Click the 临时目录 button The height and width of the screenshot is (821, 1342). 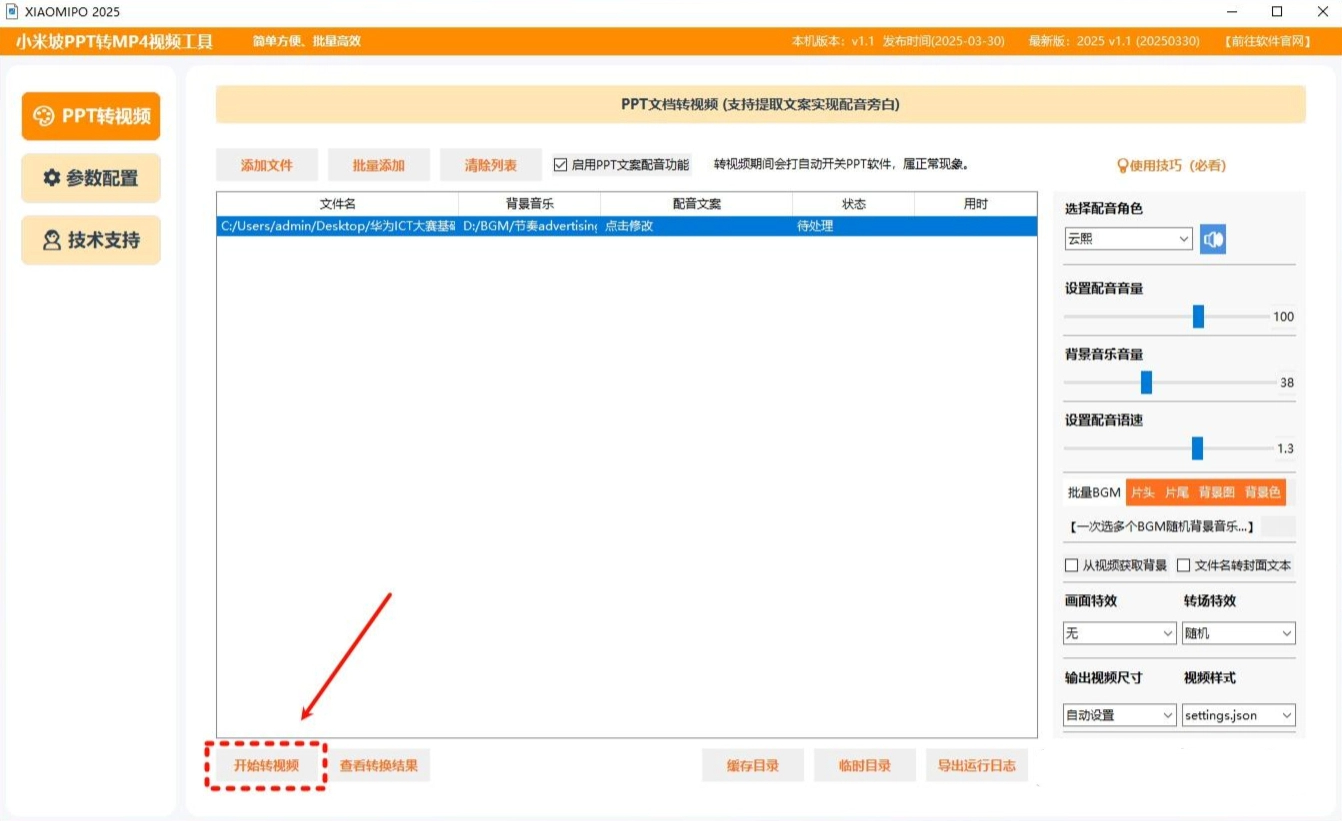865,766
